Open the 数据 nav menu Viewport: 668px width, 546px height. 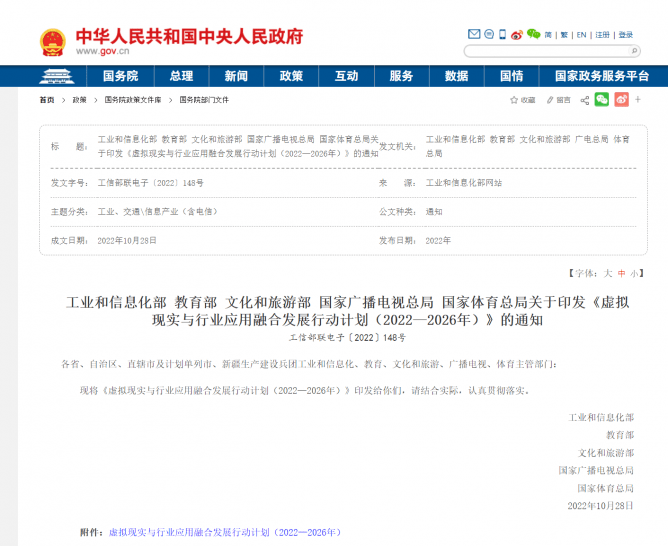pyautogui.click(x=456, y=76)
